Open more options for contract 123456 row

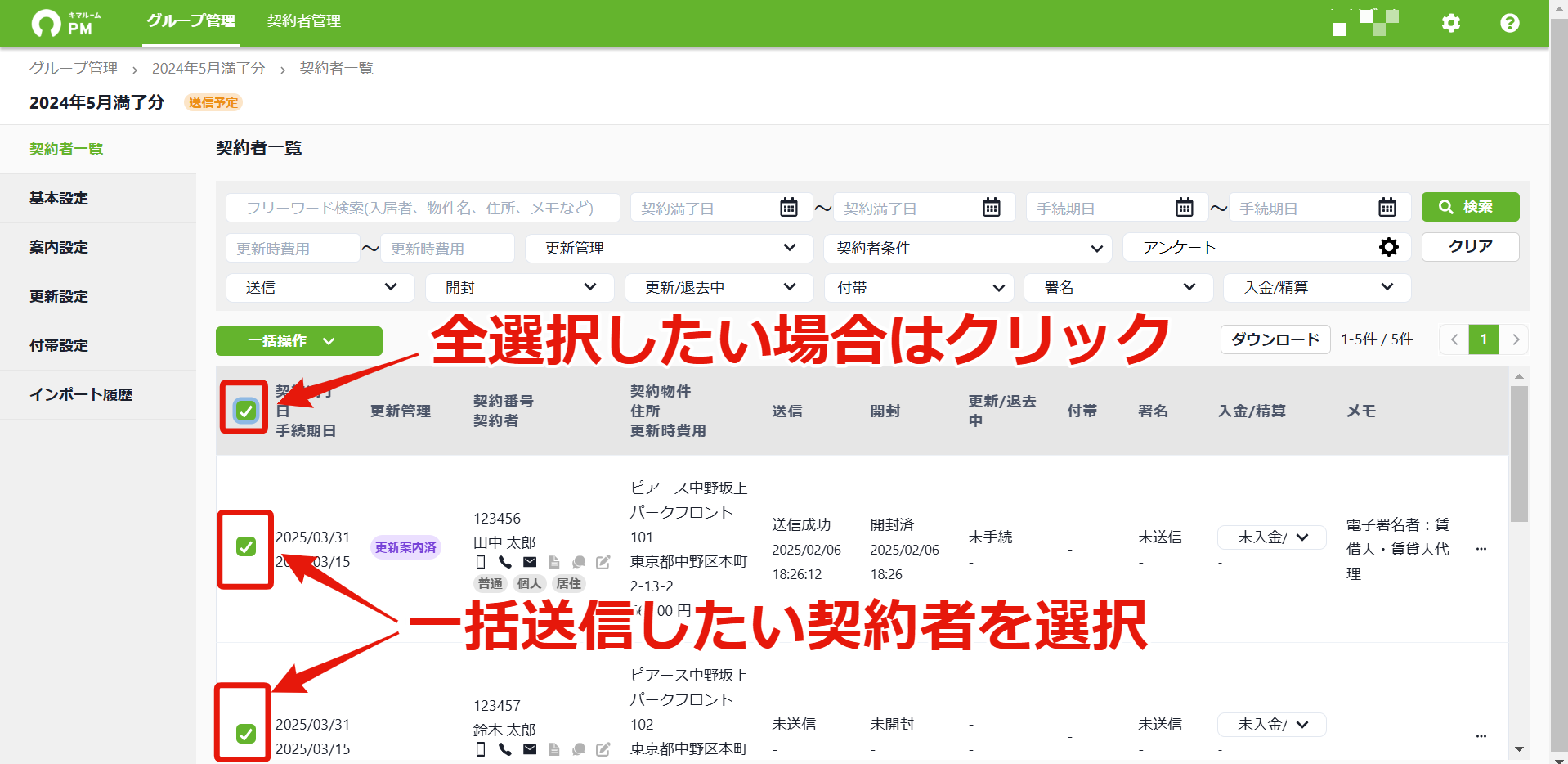pyautogui.click(x=1481, y=549)
